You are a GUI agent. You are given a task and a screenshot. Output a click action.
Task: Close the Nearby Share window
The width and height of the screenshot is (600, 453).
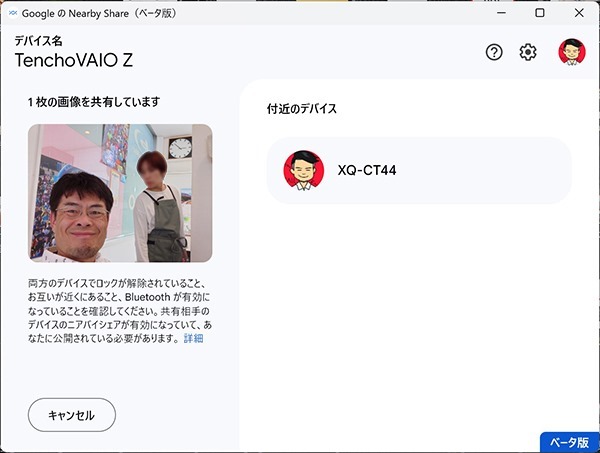click(x=579, y=13)
